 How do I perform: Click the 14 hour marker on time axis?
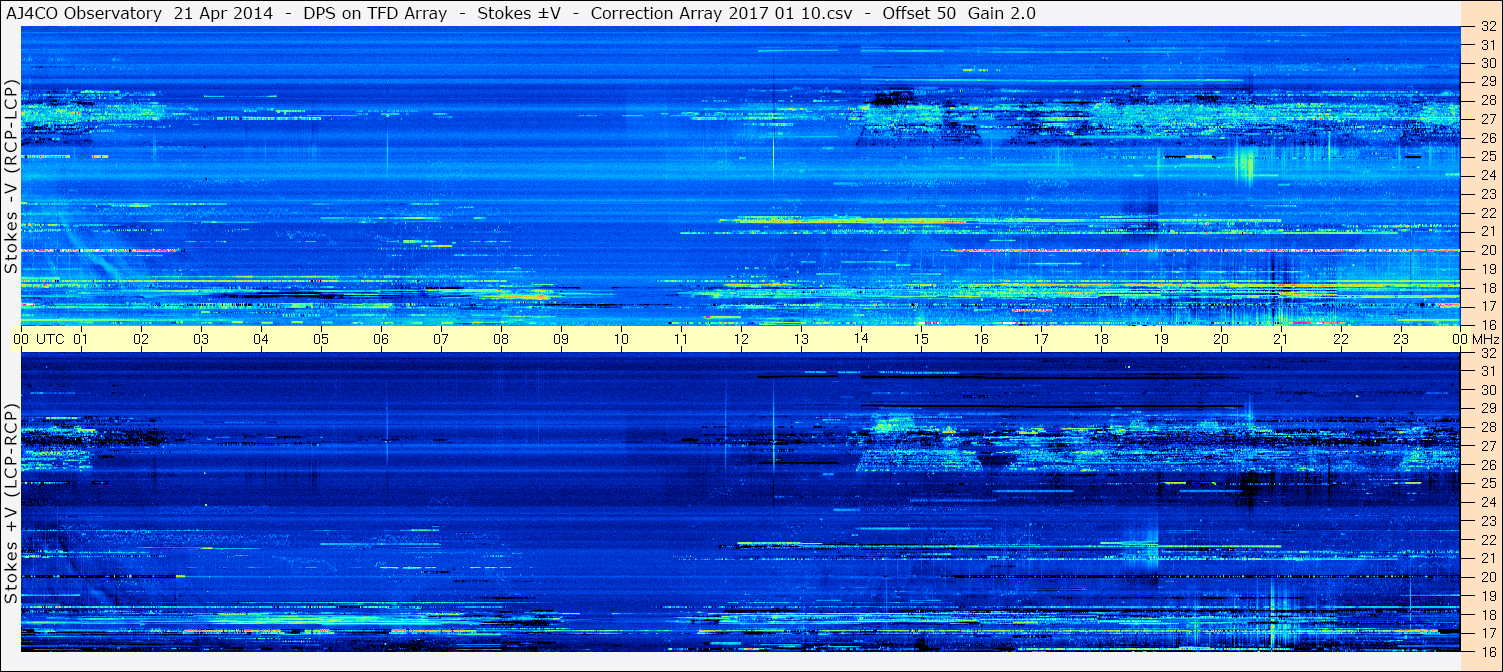pos(861,339)
